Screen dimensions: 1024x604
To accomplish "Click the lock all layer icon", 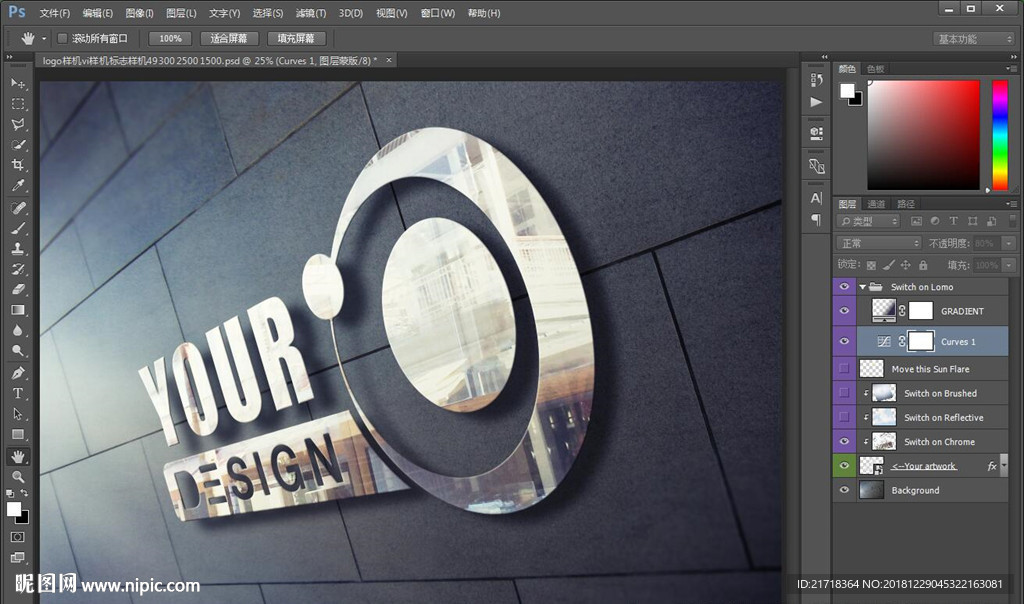I will coord(922,265).
